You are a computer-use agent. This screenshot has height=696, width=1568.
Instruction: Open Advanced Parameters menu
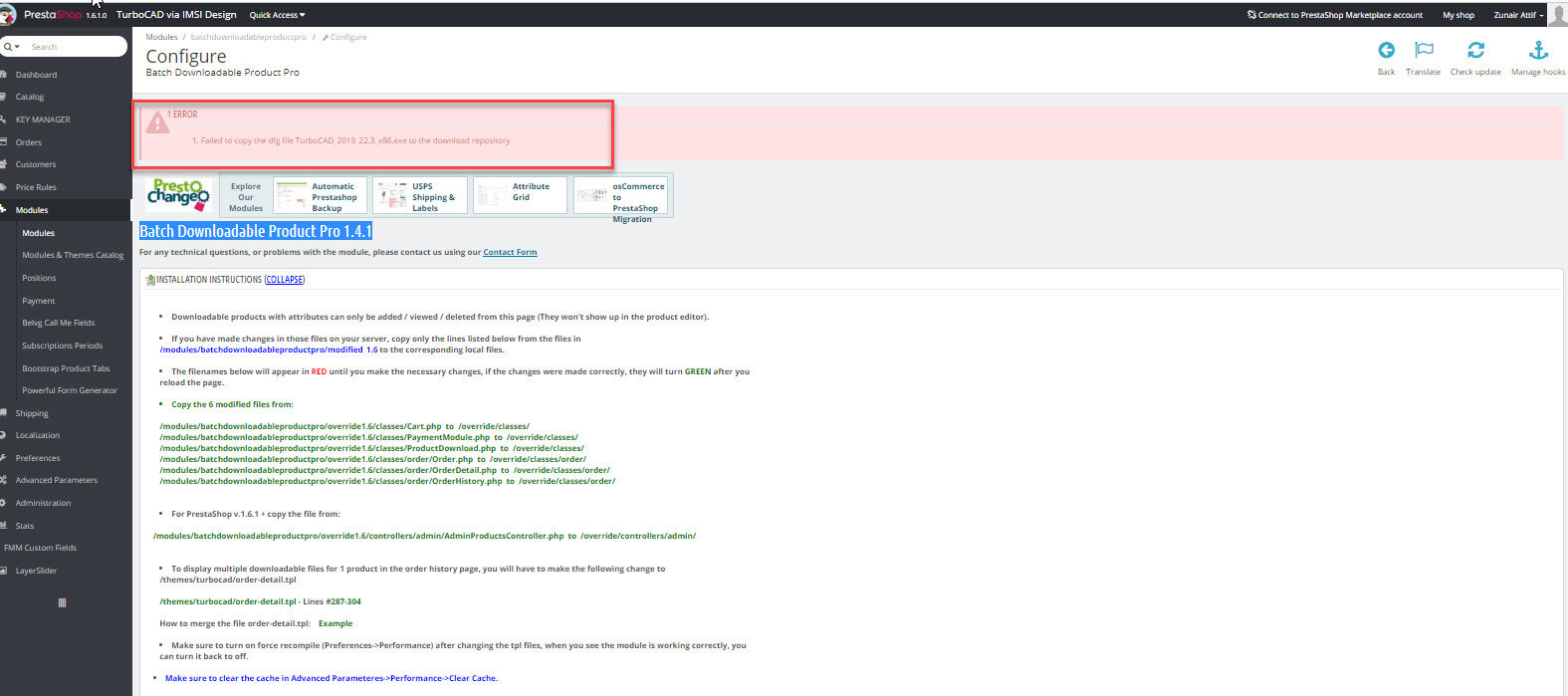pyautogui.click(x=56, y=480)
